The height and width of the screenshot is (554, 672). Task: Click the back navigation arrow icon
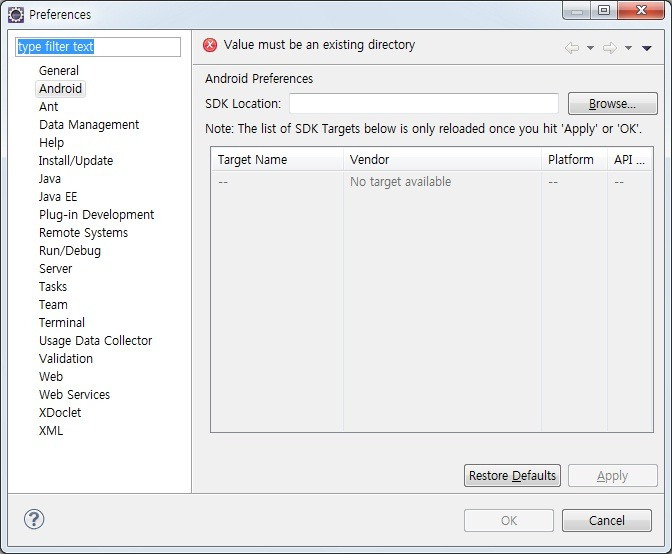(572, 48)
